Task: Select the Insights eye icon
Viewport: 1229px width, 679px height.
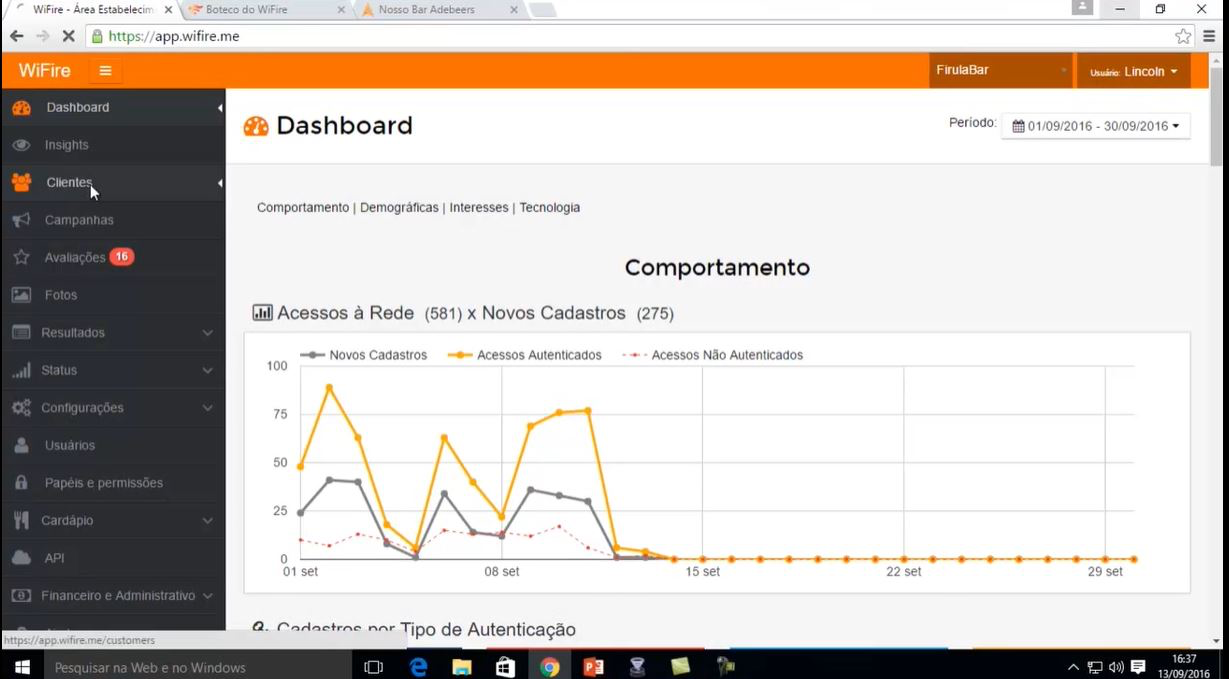Action: pyautogui.click(x=20, y=144)
